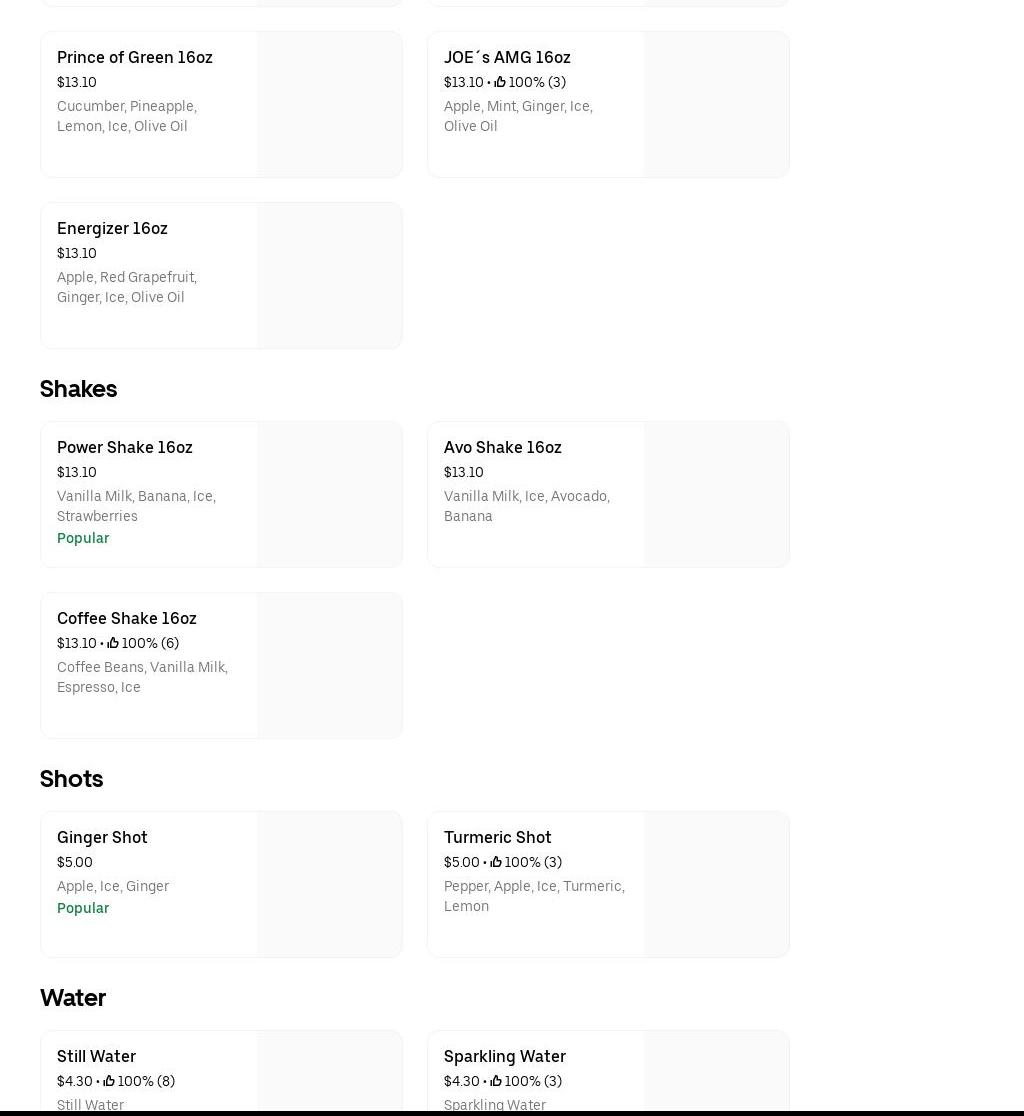Click thumbs-up icon on Still Water
Screen dimensions: 1024x1116
pos(109,1081)
